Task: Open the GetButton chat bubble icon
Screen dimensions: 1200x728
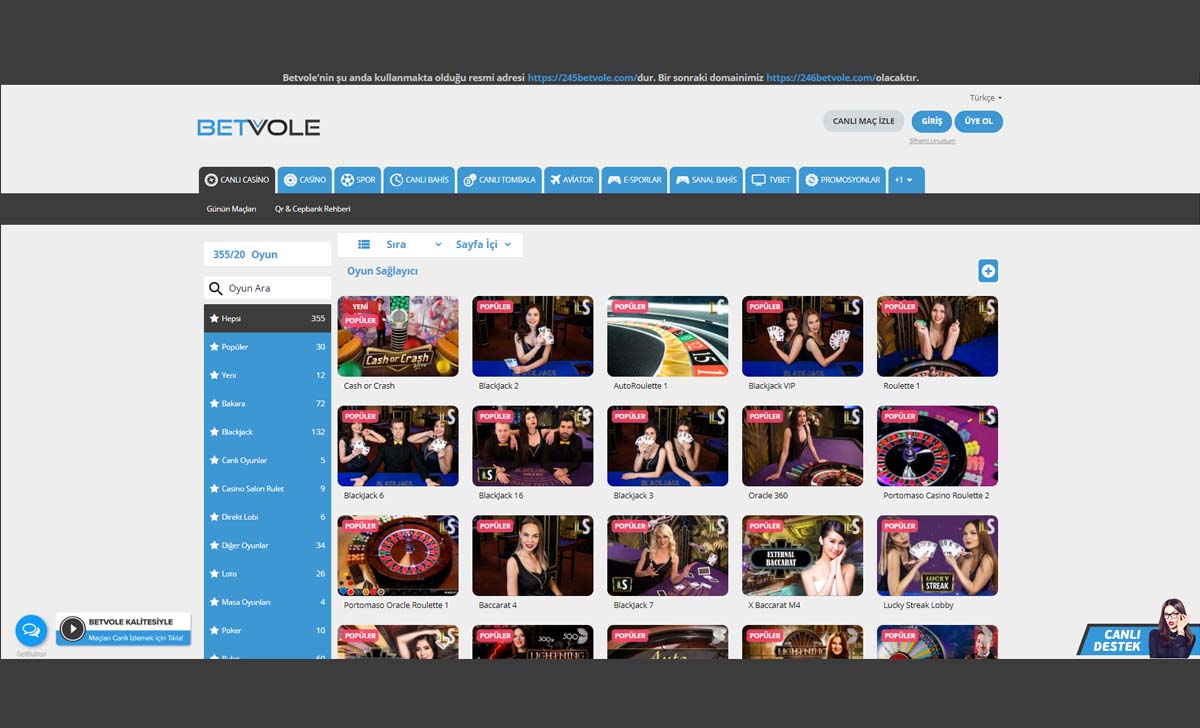Action: [31, 631]
